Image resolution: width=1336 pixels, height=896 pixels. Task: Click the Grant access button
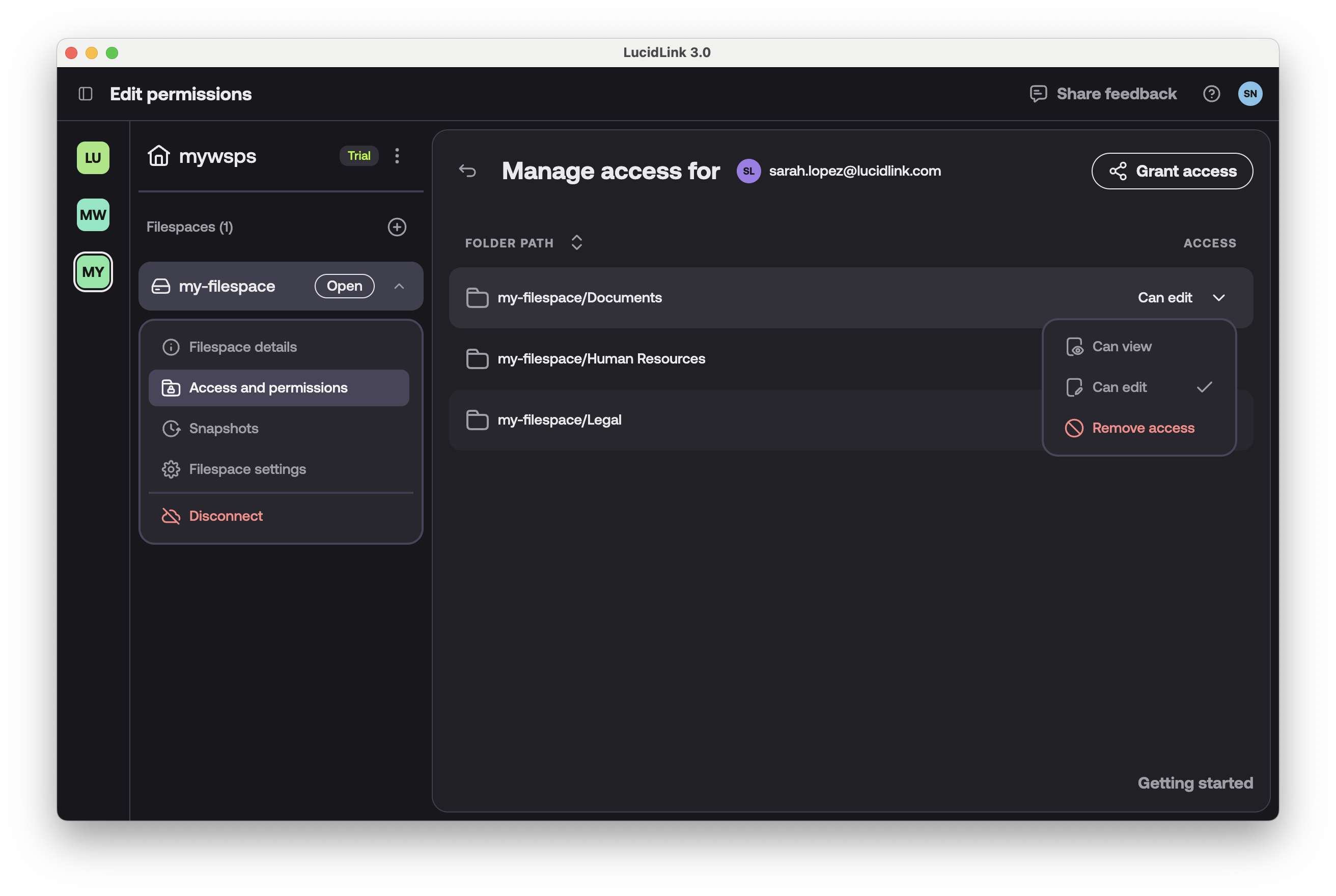click(1172, 171)
